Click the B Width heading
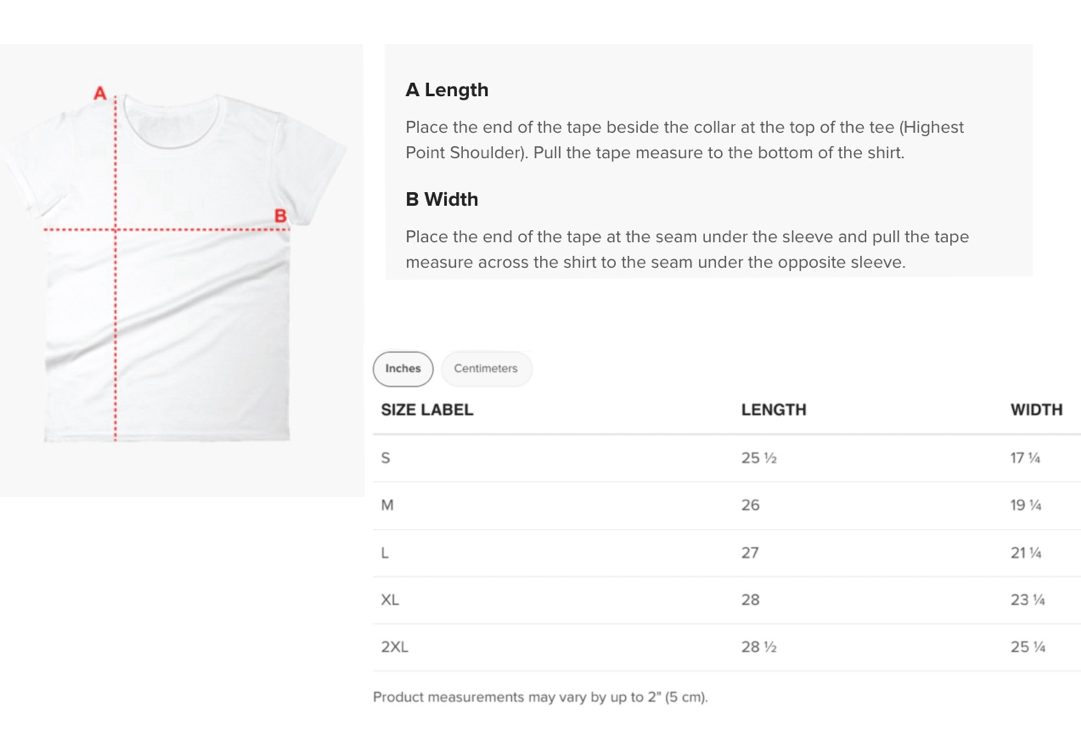This screenshot has width=1081, height=737. point(442,199)
